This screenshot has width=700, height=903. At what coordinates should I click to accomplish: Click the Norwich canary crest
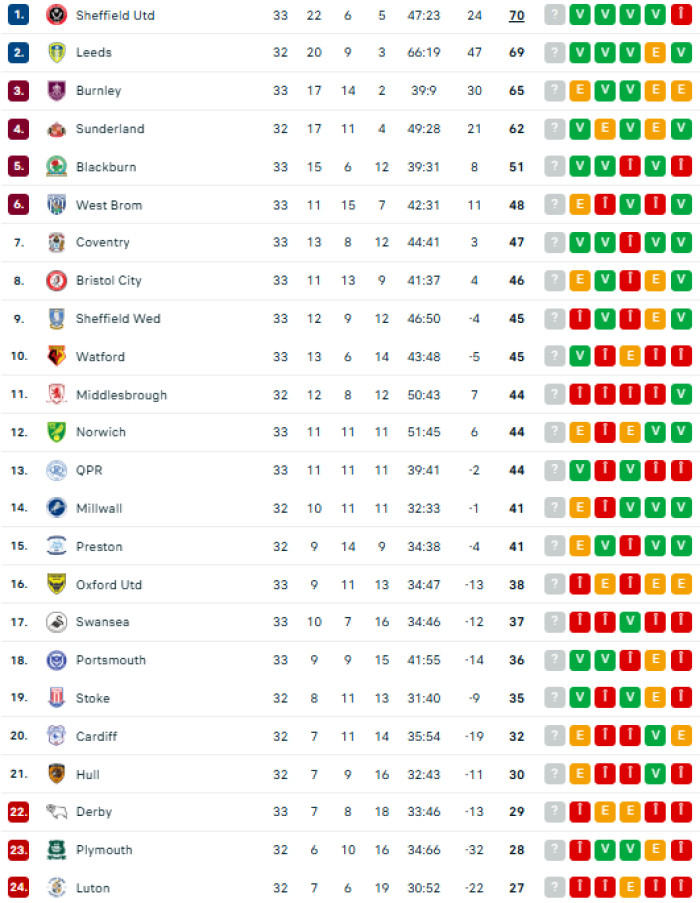click(56, 432)
